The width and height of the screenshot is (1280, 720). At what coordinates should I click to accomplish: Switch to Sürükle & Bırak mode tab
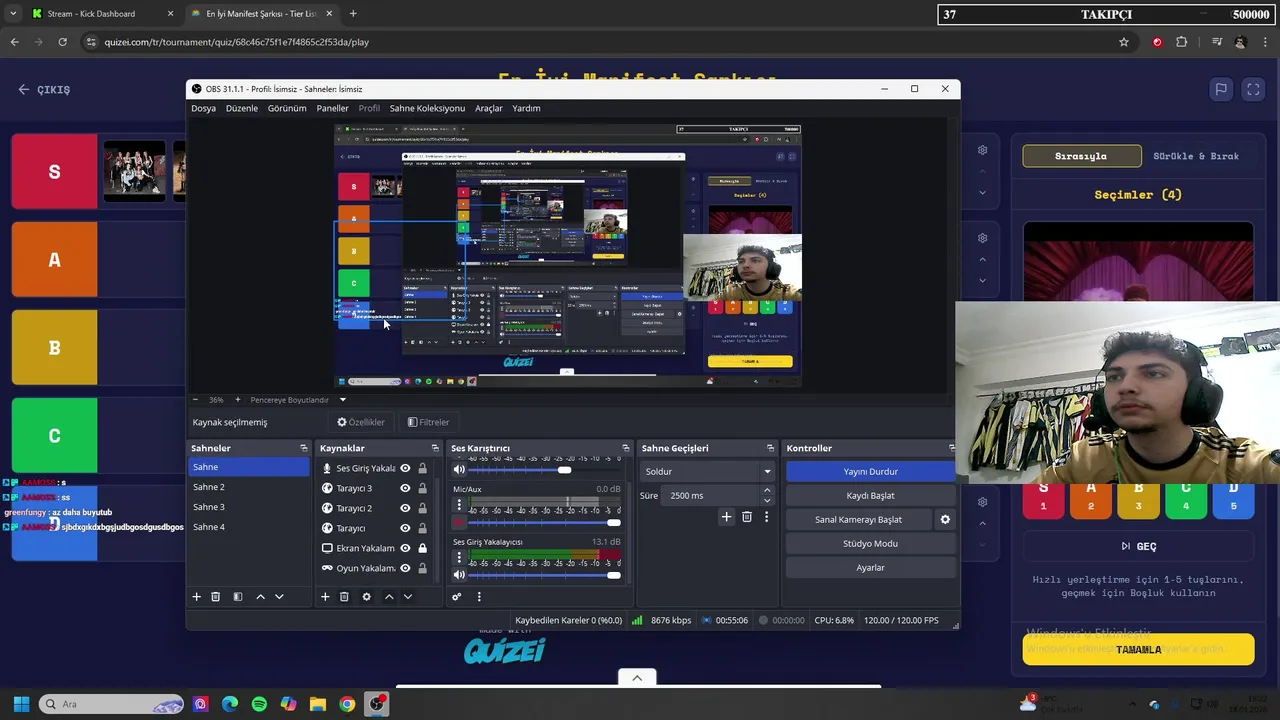coord(1196,156)
